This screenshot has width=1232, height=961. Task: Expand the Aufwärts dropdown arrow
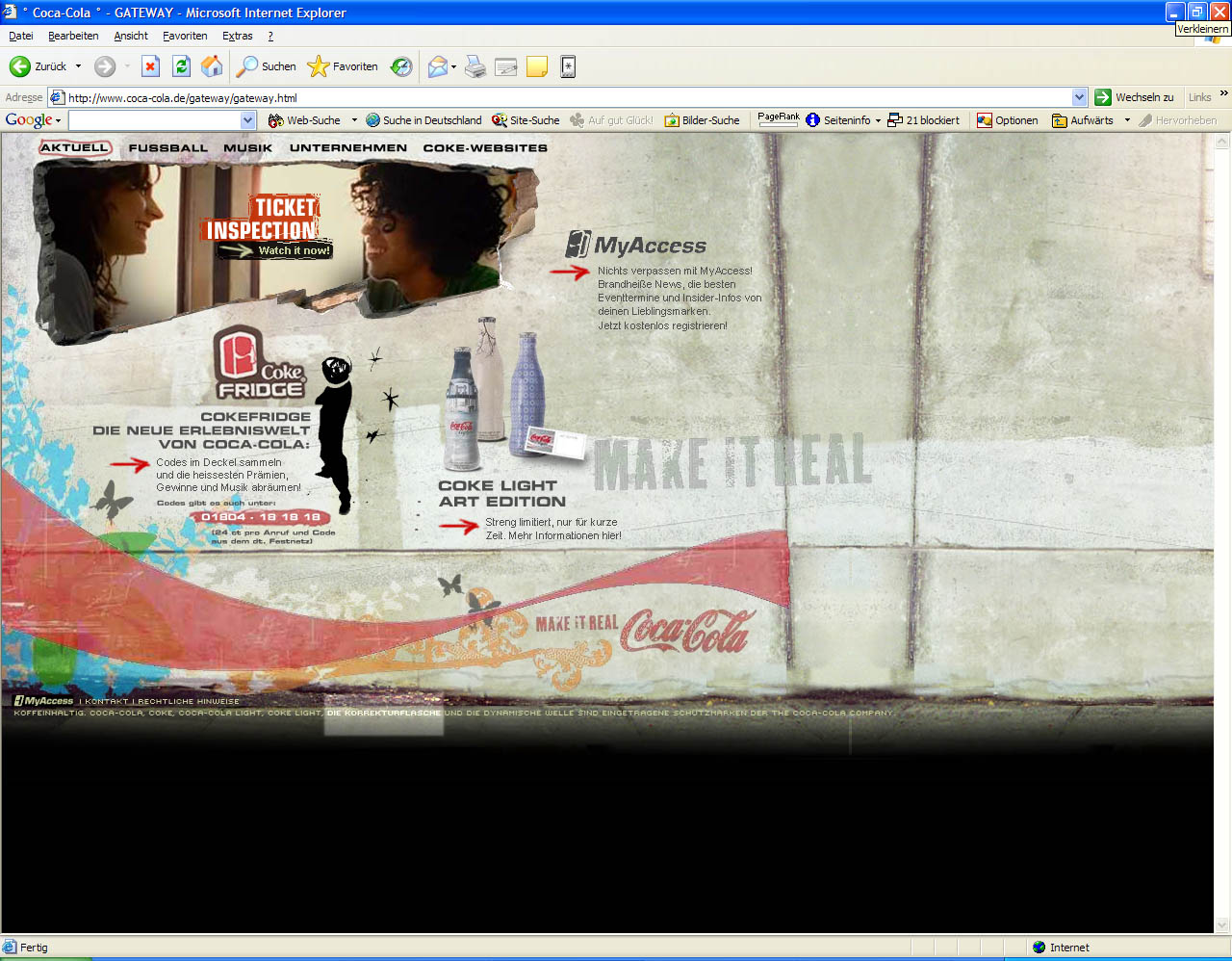[x=1127, y=120]
